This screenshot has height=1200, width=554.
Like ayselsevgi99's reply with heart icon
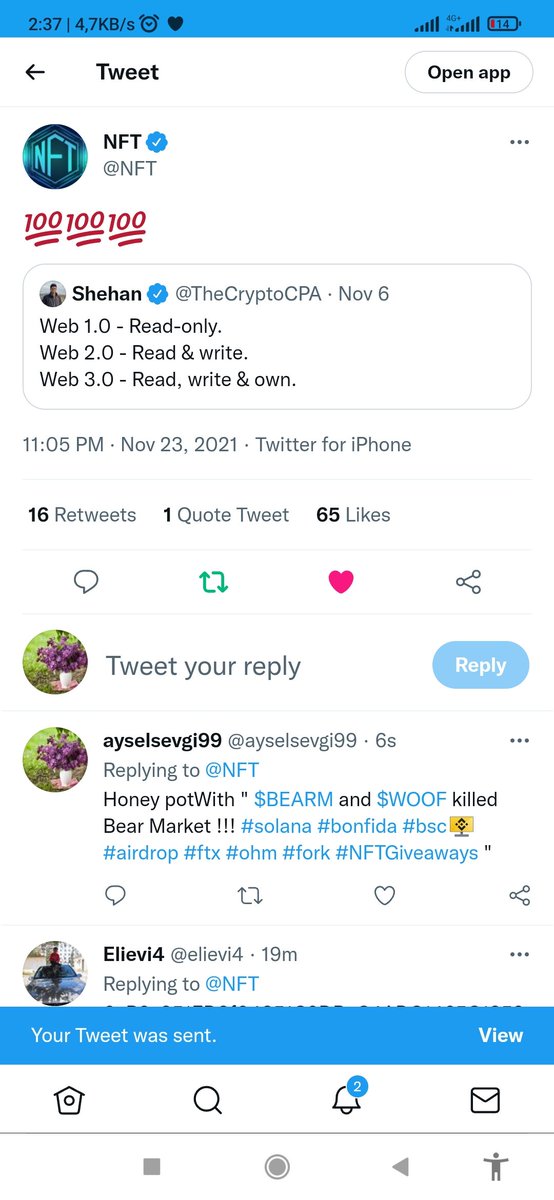coord(384,895)
